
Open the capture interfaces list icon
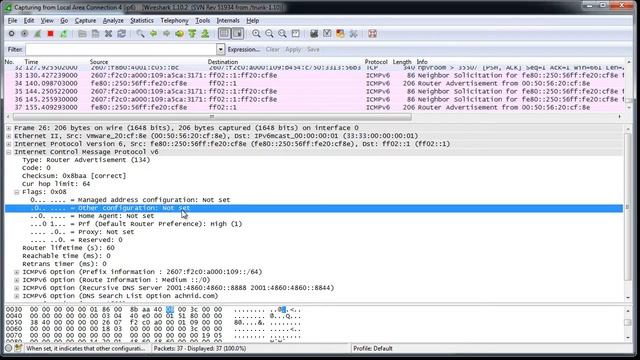click(x=11, y=34)
